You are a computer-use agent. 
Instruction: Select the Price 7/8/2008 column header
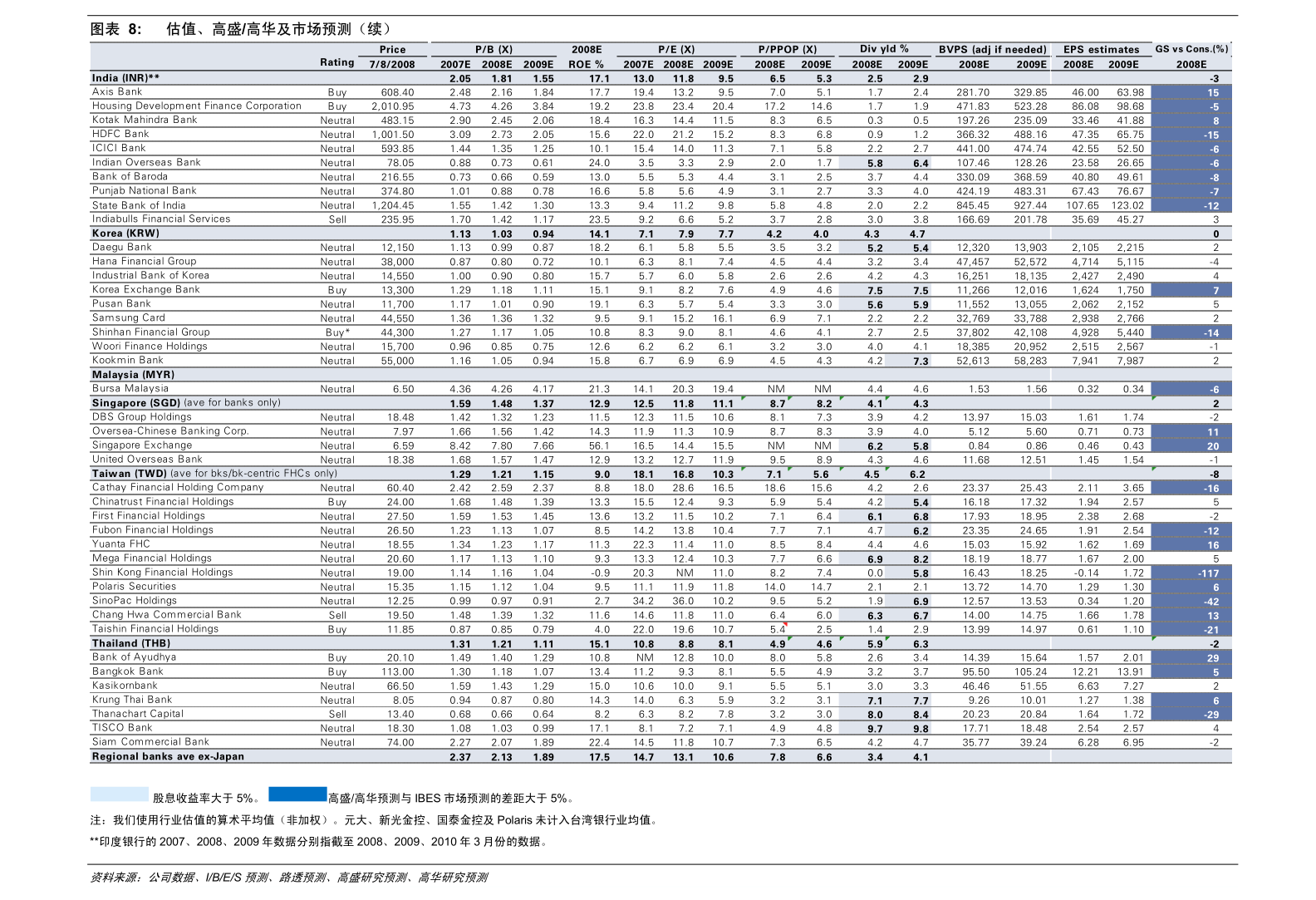392,57
